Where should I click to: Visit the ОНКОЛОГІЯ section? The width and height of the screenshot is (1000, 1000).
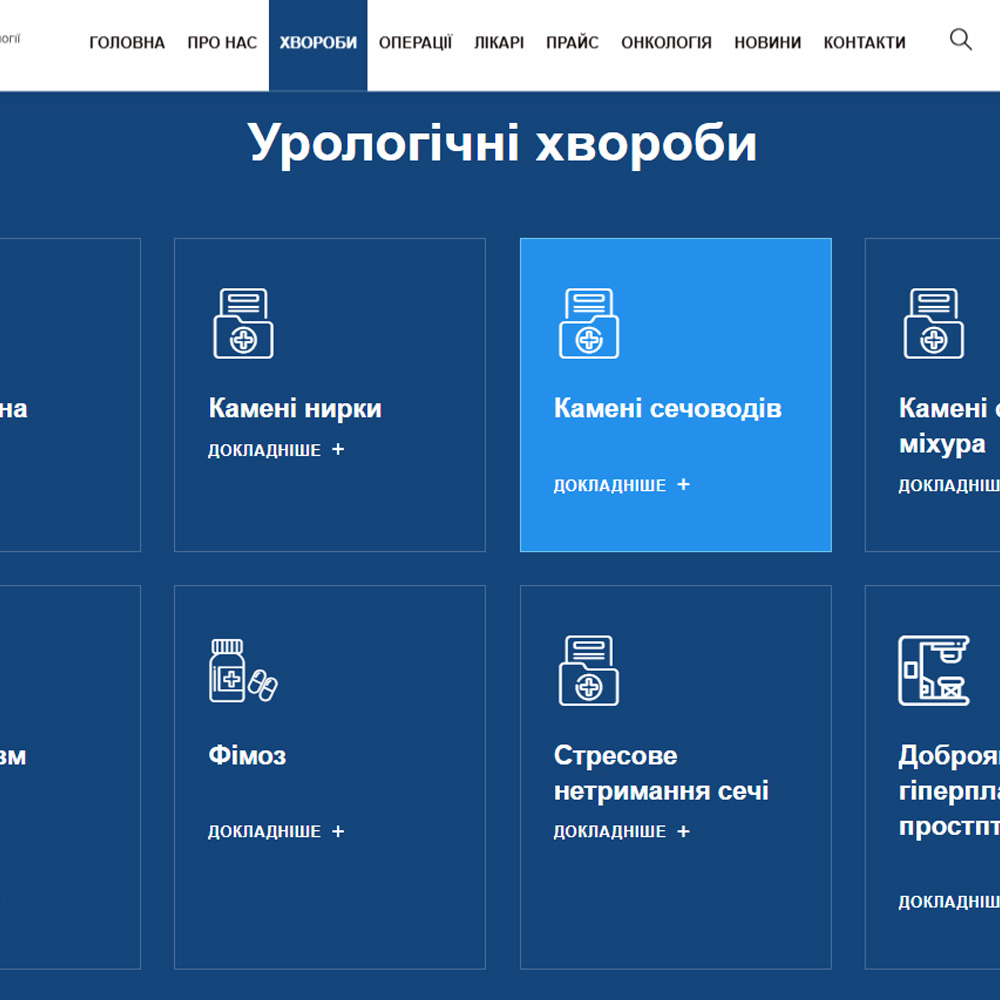click(x=666, y=42)
